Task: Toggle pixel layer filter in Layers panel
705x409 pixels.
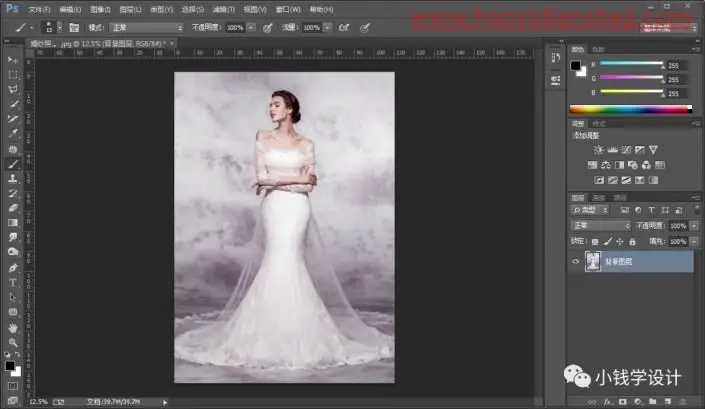Action: (x=625, y=210)
